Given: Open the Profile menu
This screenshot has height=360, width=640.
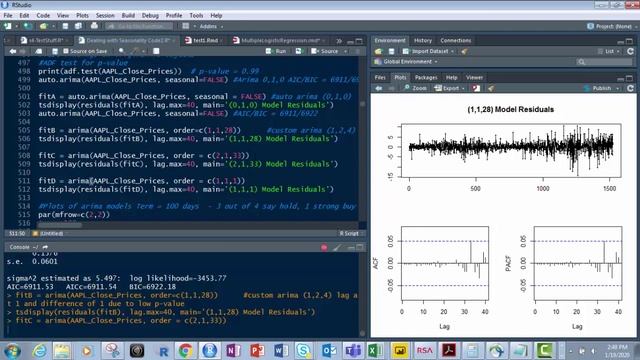Looking at the screenshot, I should click(x=174, y=16).
